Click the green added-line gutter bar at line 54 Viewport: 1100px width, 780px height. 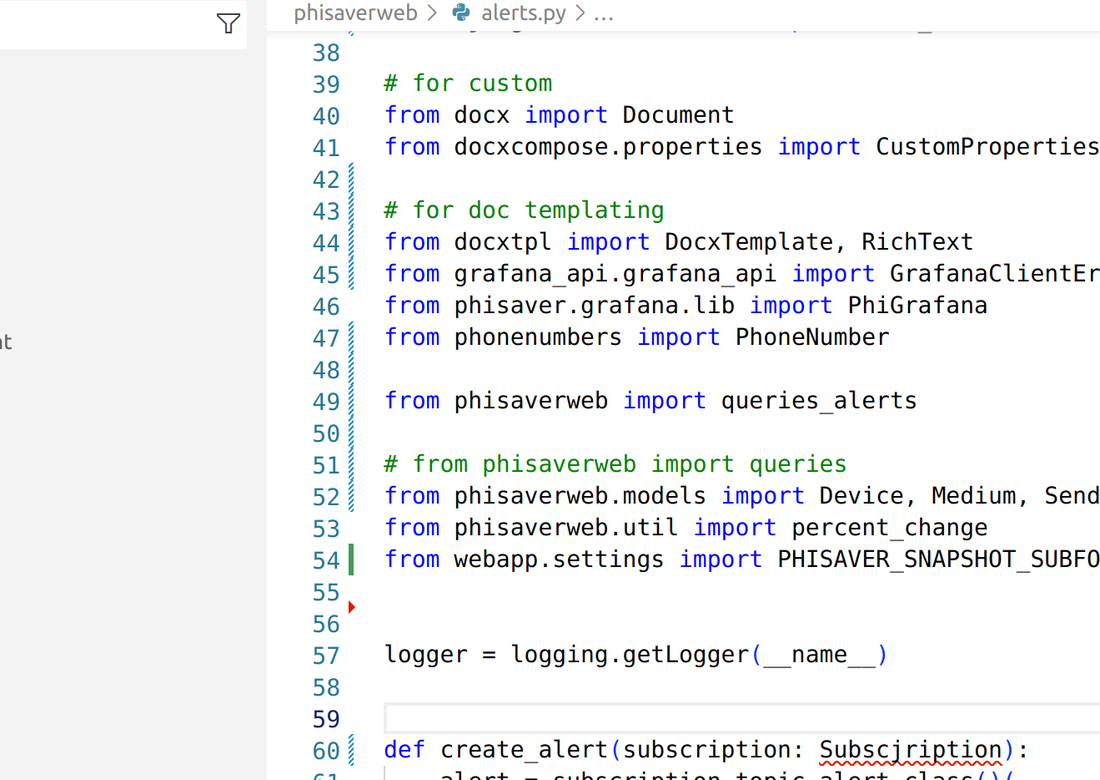point(351,560)
